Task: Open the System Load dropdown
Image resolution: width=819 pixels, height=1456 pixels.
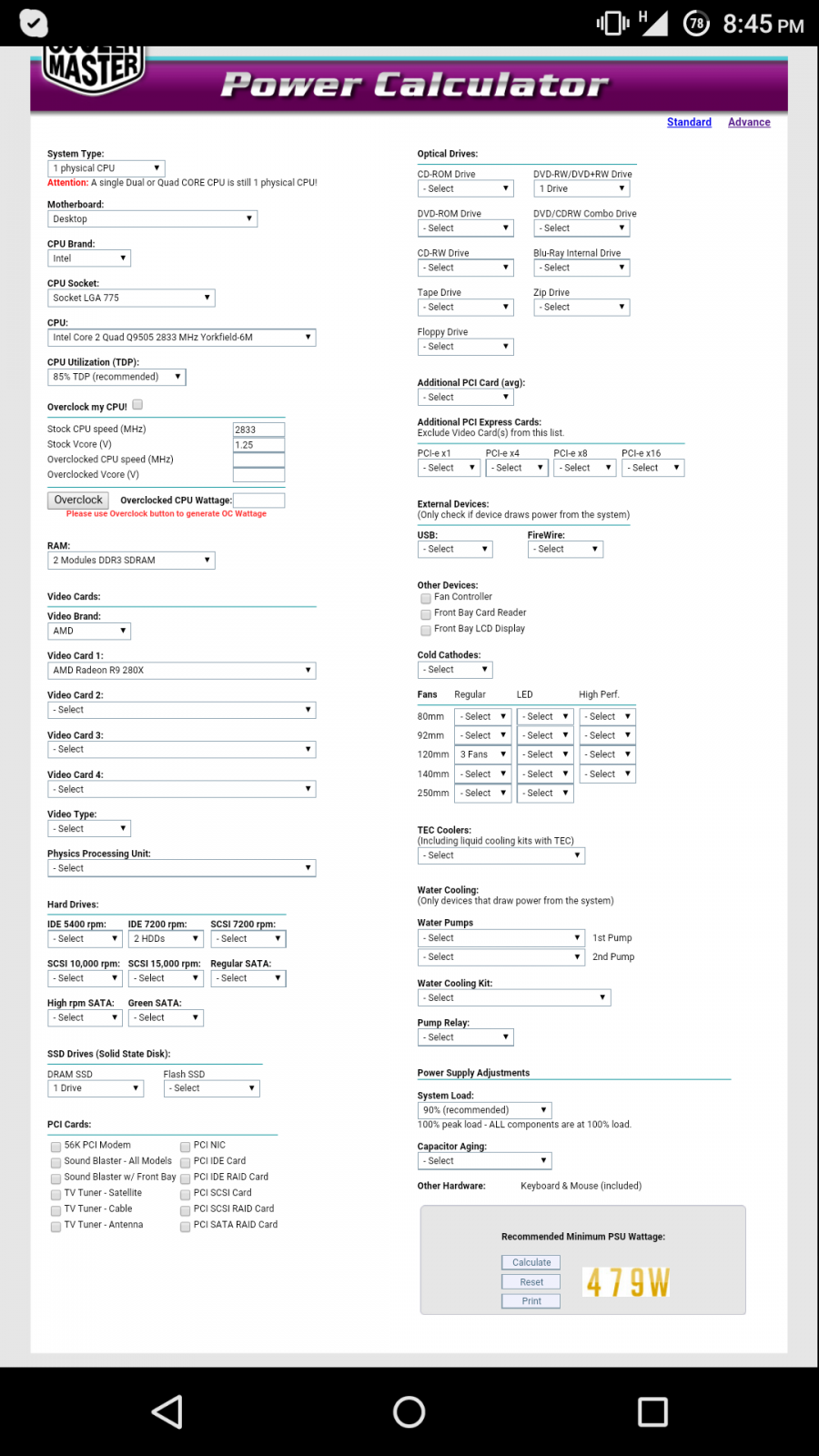Action: [485, 1110]
